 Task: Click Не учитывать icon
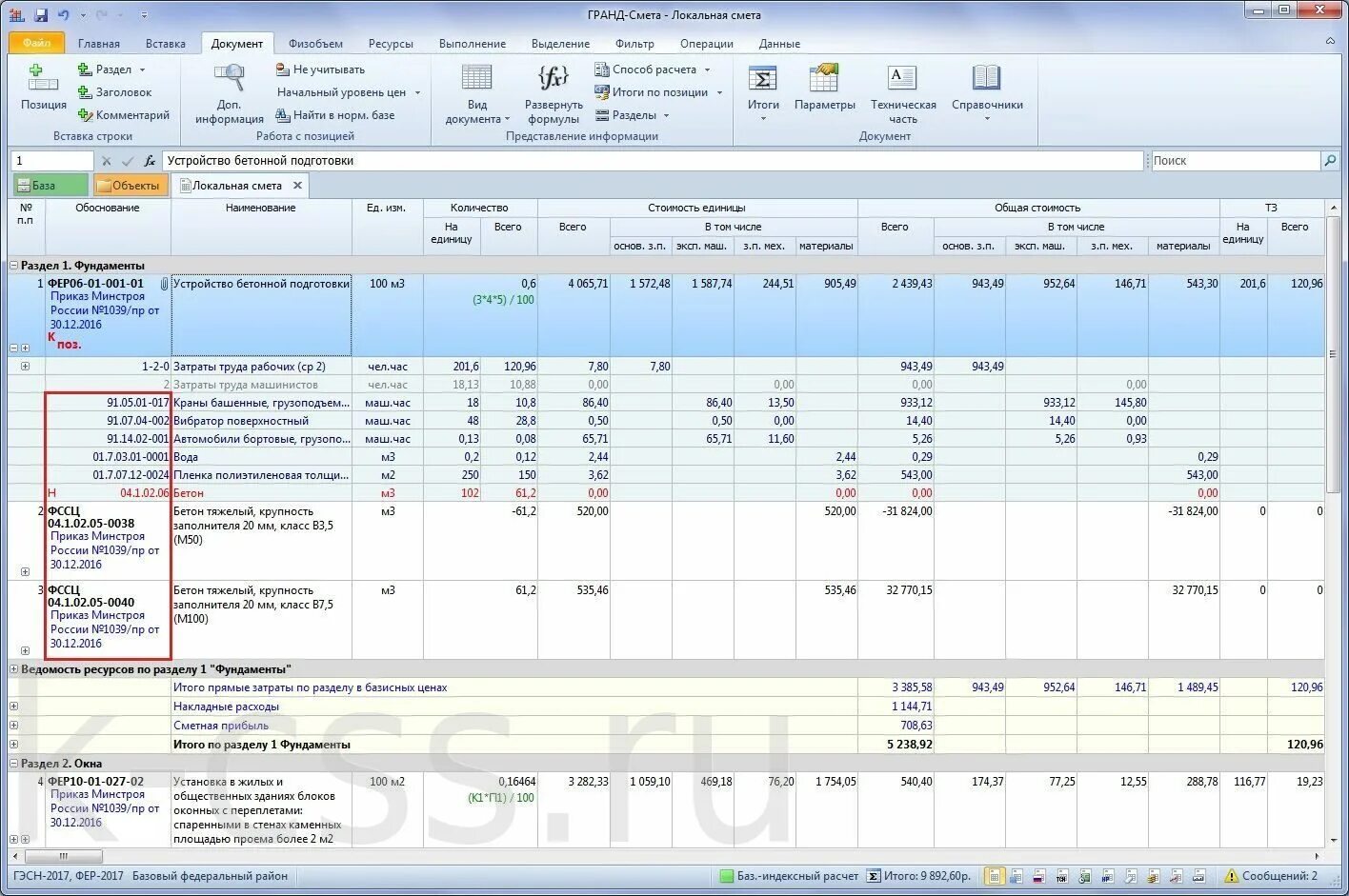tap(283, 70)
